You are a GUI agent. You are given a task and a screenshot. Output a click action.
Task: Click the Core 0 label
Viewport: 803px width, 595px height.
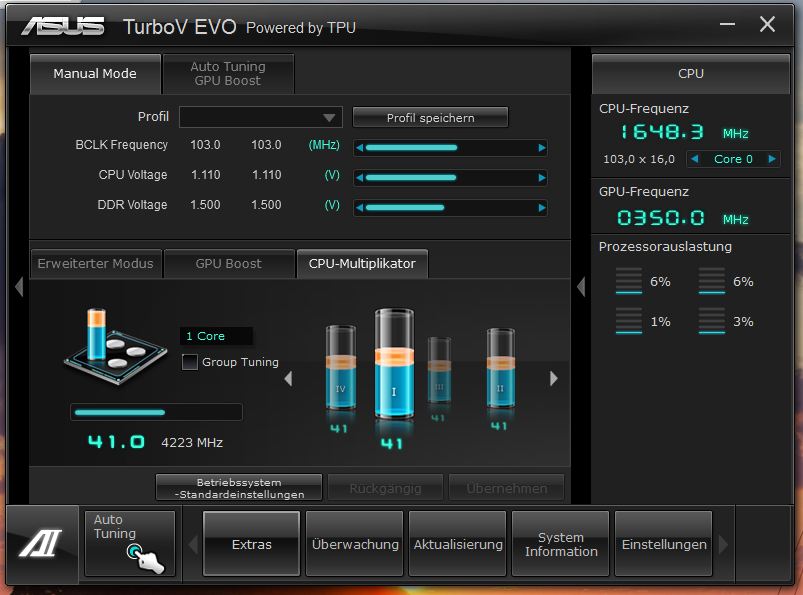733,159
